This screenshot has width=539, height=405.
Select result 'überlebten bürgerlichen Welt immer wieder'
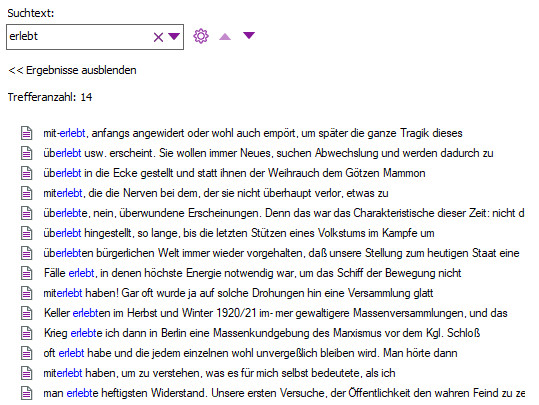(x=281, y=253)
